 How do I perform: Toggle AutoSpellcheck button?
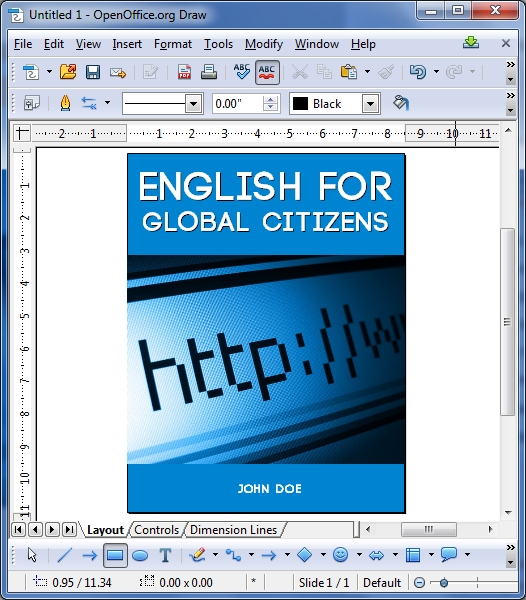[x=267, y=72]
